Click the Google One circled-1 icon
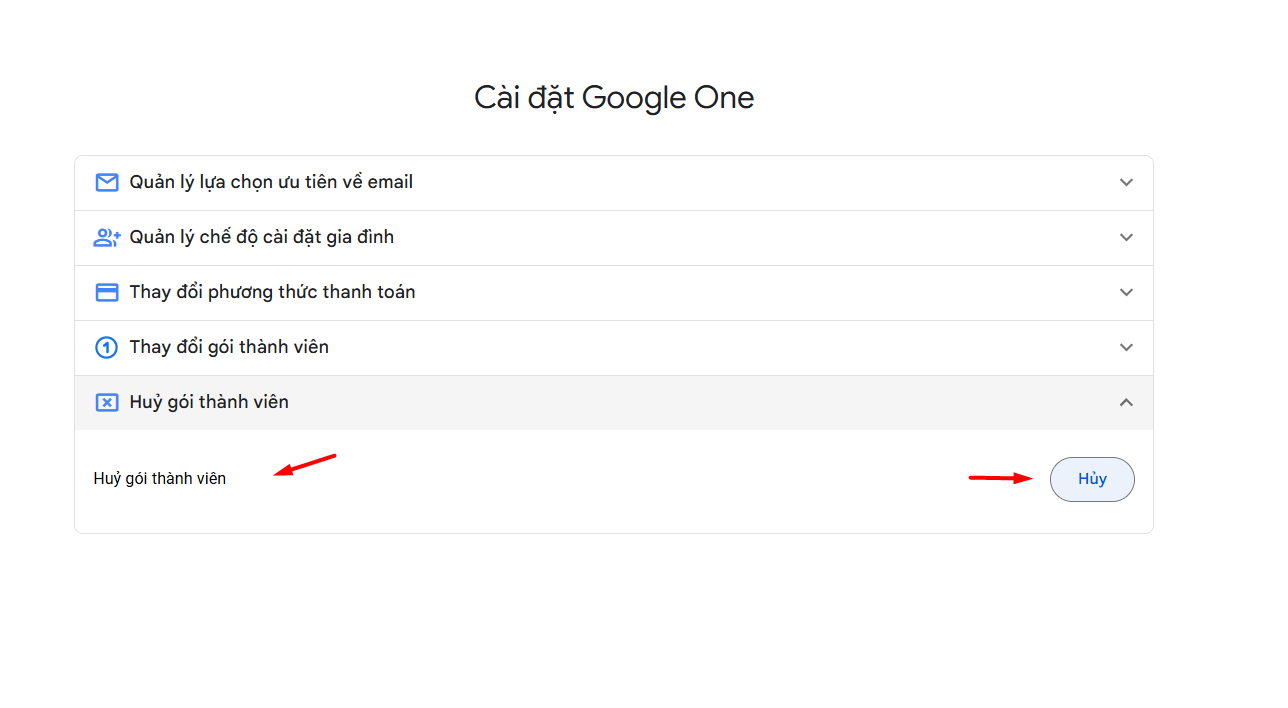This screenshot has width=1288, height=708. point(107,347)
